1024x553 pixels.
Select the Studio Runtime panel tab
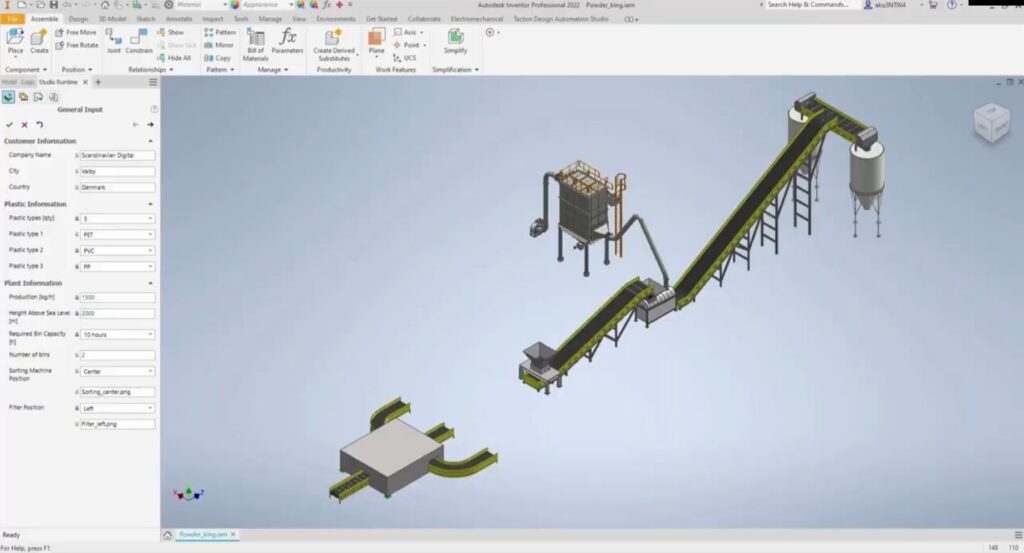58,82
